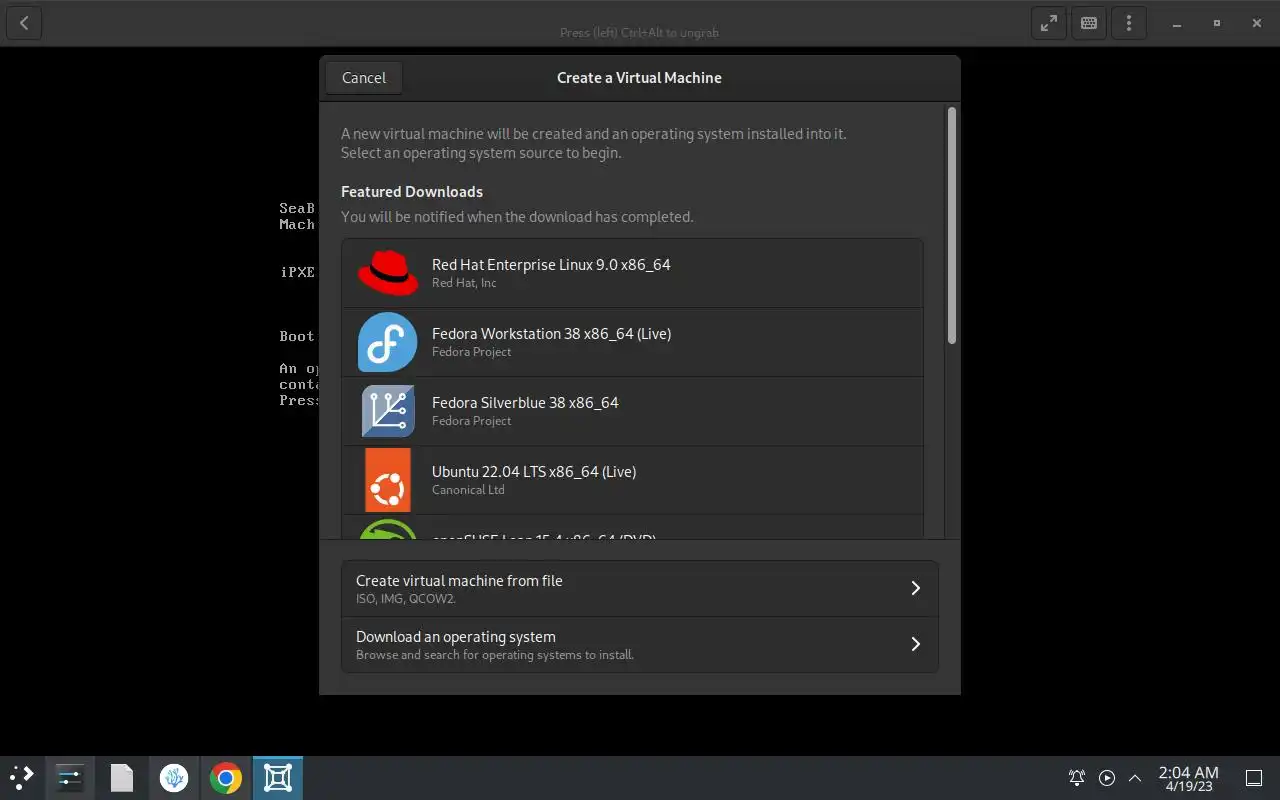1280x800 pixels.
Task: Click the Featured Downloads heading
Action: (412, 192)
